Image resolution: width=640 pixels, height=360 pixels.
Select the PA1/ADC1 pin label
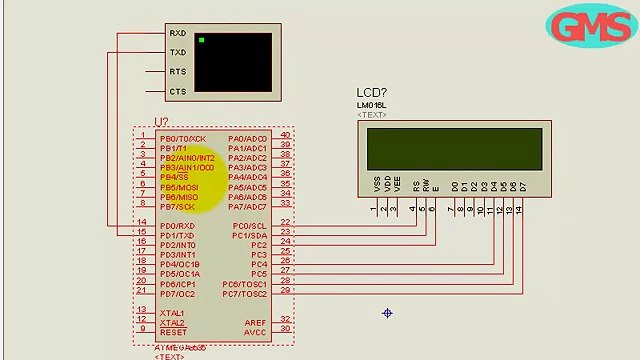(247, 148)
